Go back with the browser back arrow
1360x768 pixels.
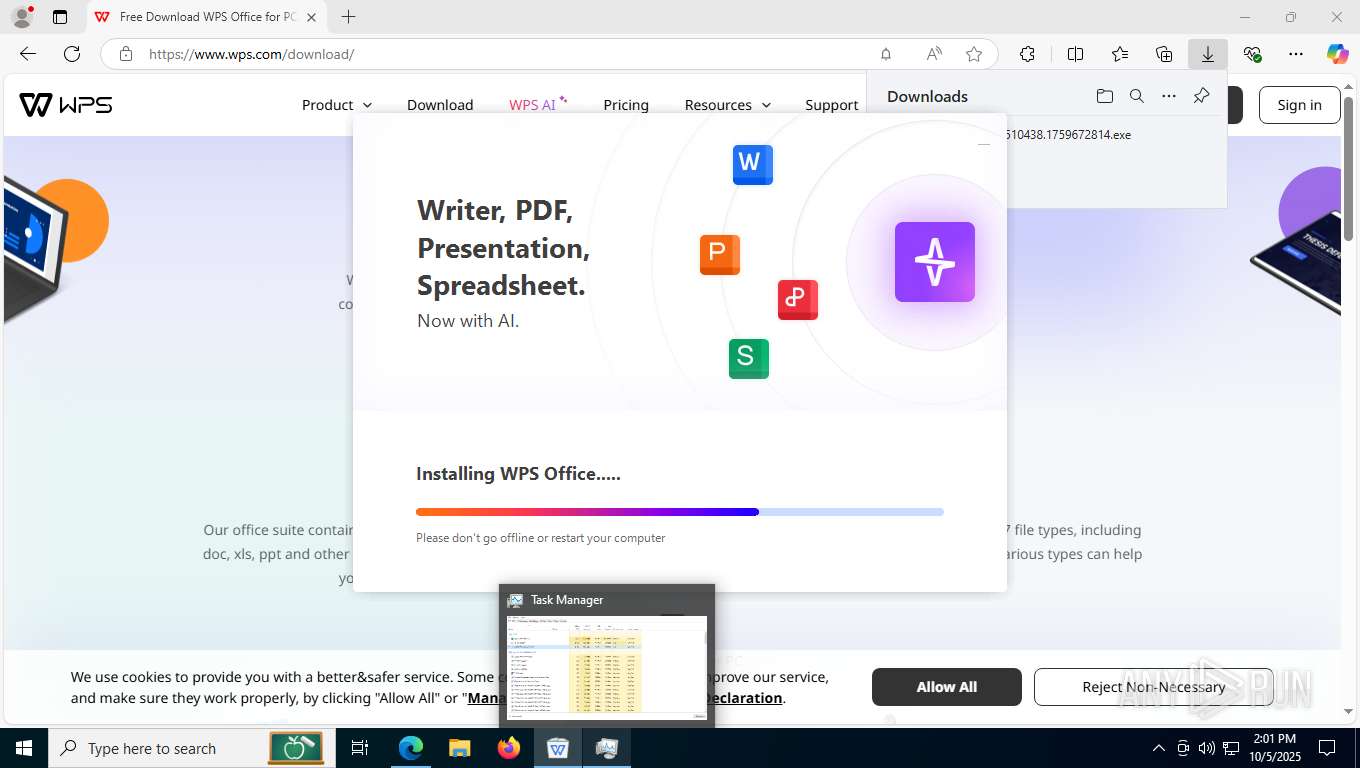coord(28,54)
